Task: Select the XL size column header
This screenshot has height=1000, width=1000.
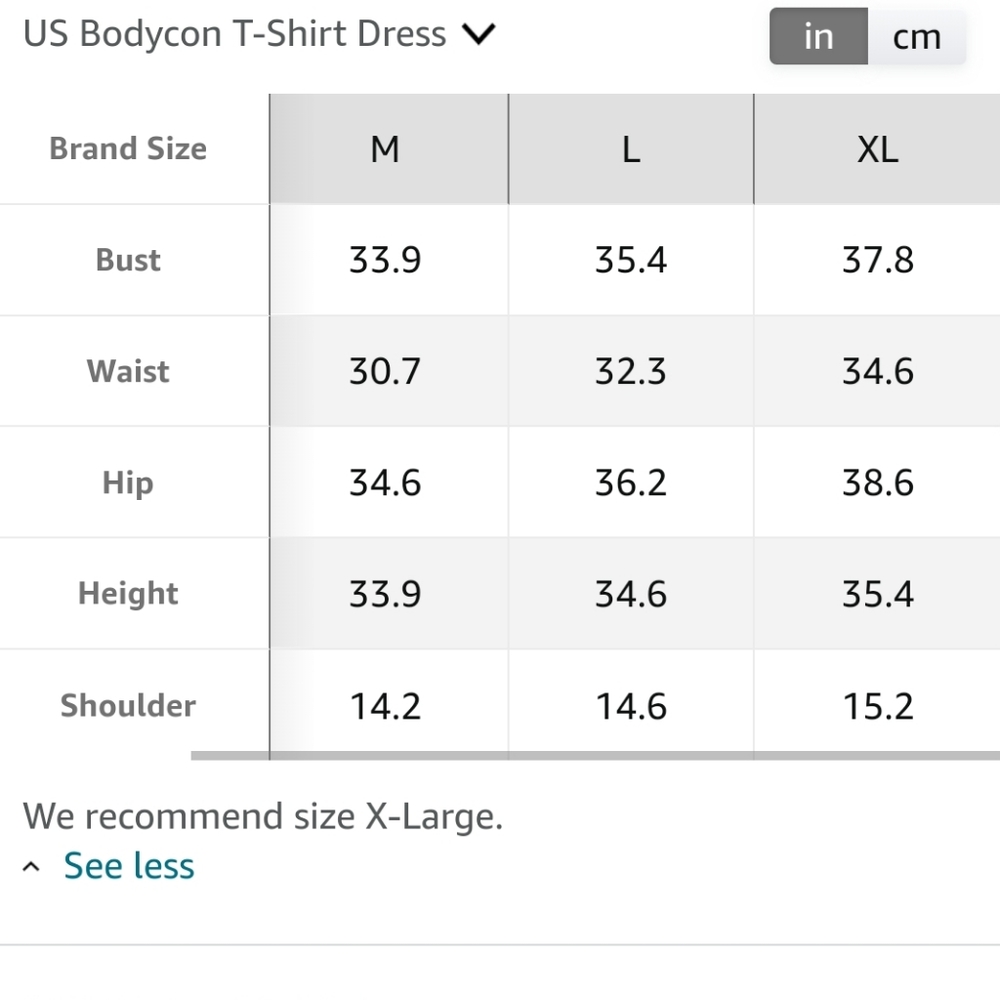Action: pyautogui.click(x=877, y=150)
